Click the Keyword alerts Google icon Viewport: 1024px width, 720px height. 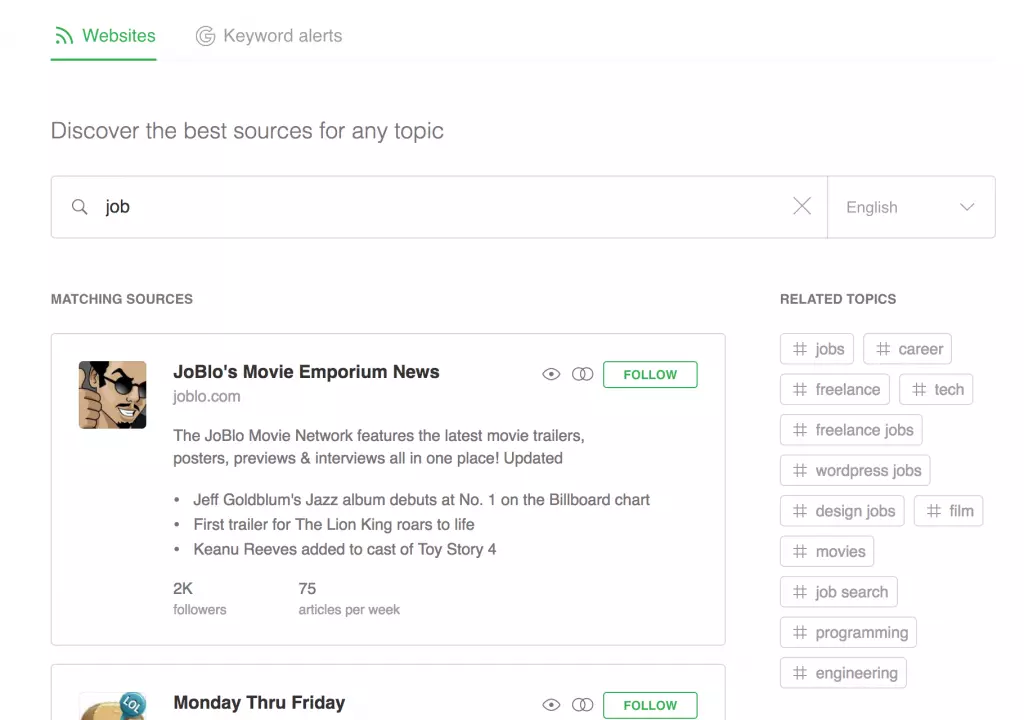205,36
